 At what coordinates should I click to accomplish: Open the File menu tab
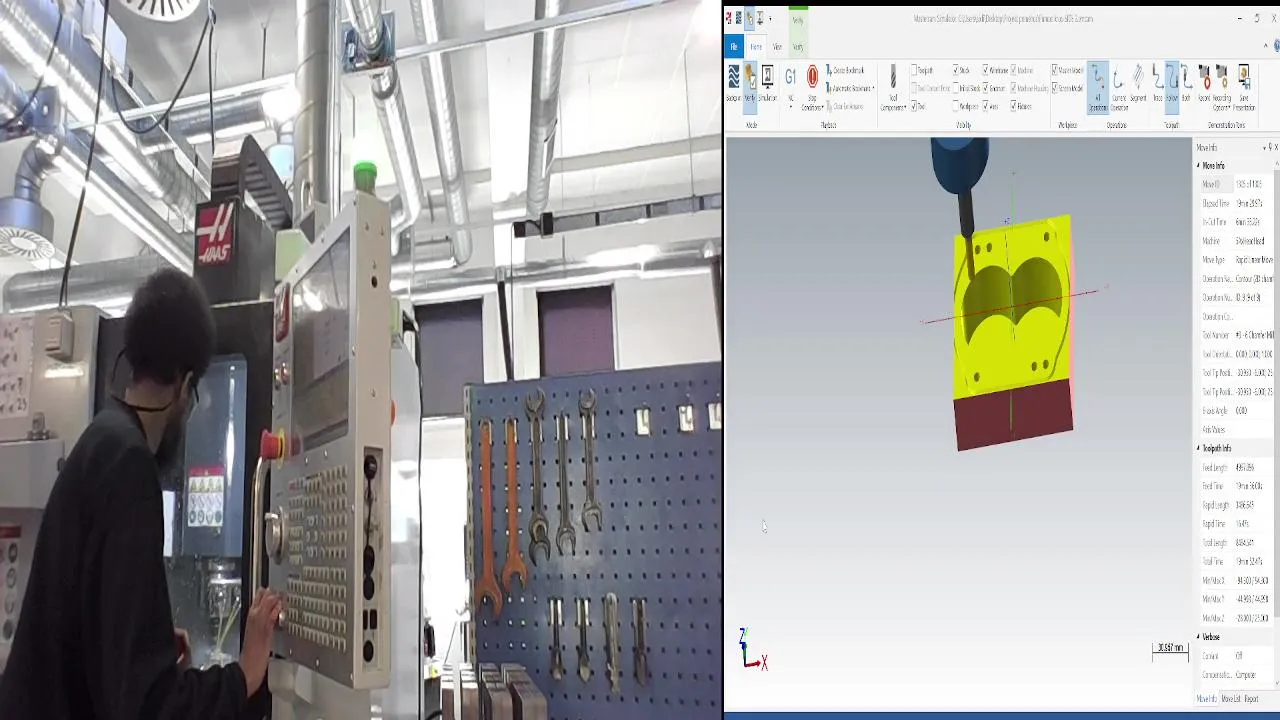[x=733, y=46]
